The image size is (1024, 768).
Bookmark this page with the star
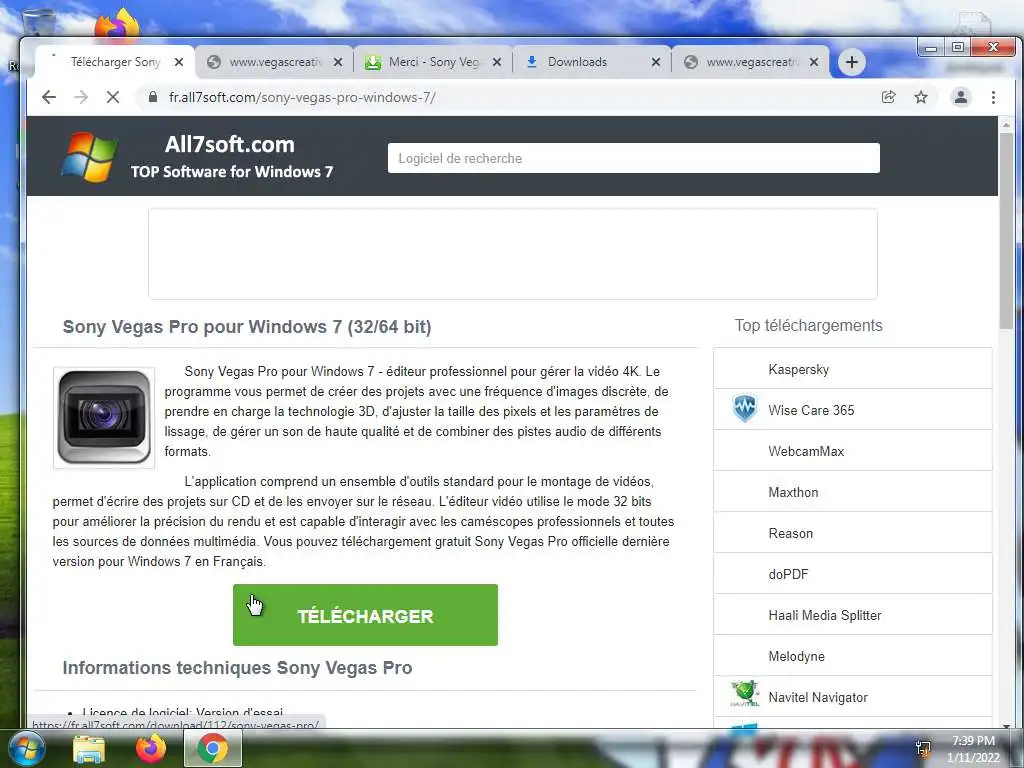click(921, 97)
